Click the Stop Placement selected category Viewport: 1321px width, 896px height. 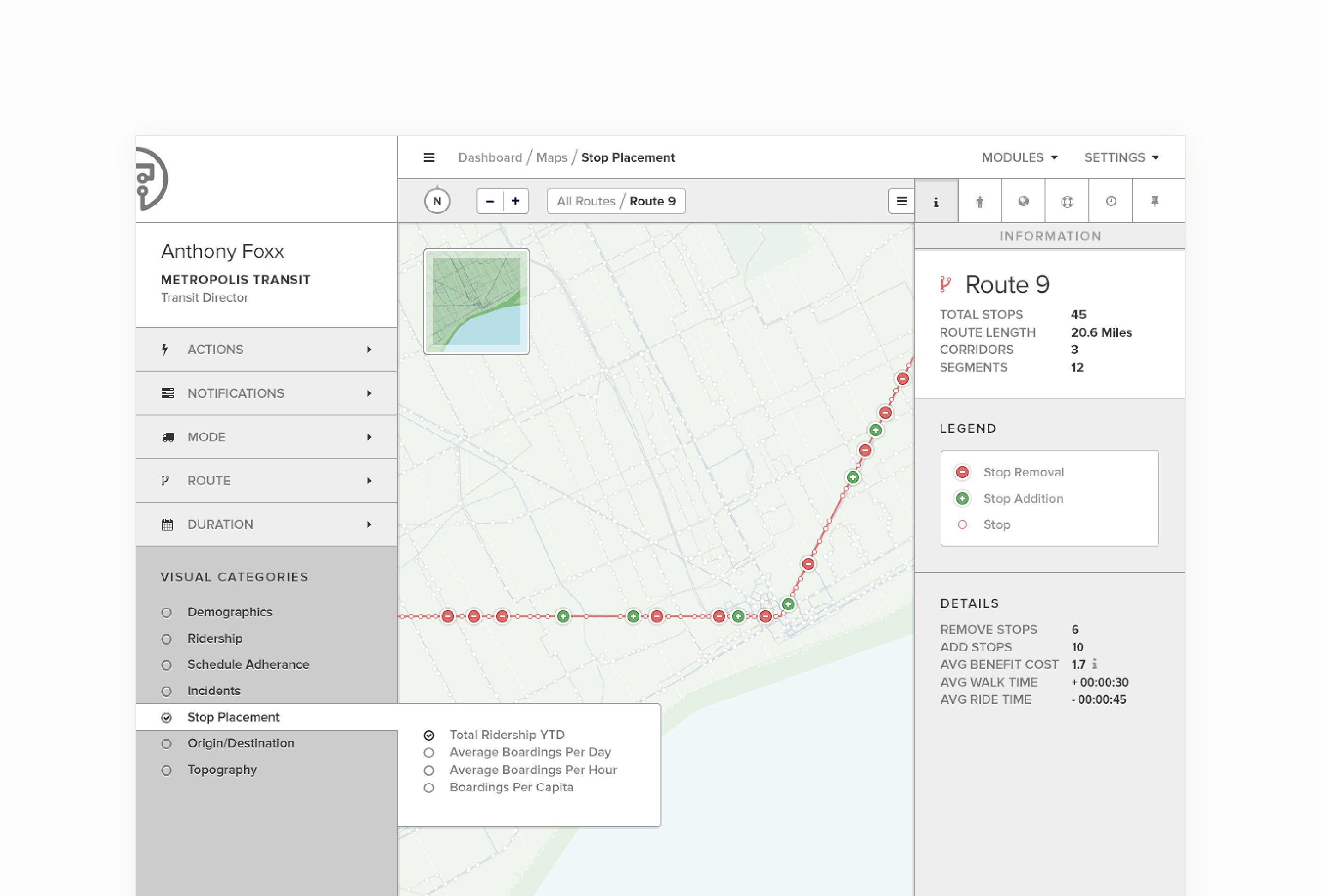click(x=267, y=717)
